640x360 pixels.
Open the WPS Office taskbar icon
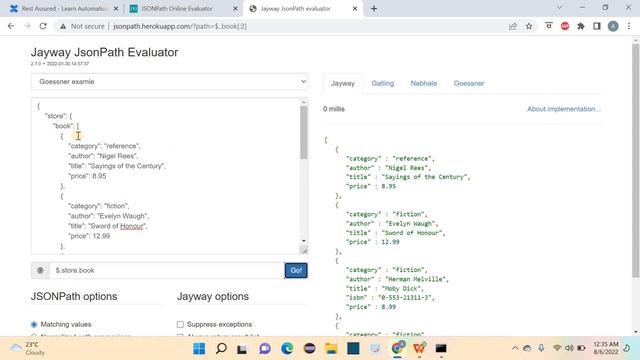coord(419,349)
